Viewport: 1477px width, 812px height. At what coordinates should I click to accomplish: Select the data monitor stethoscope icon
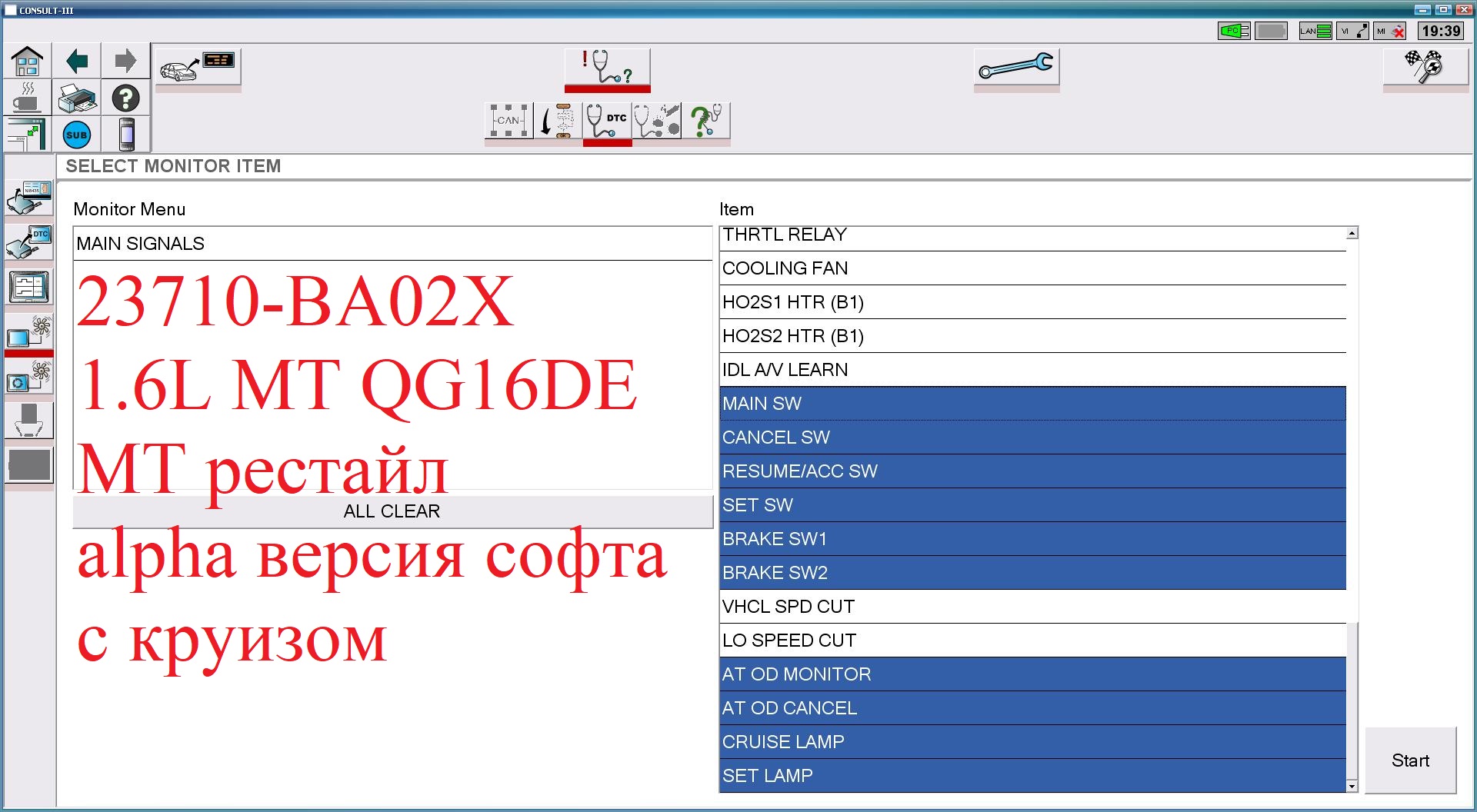[x=656, y=121]
